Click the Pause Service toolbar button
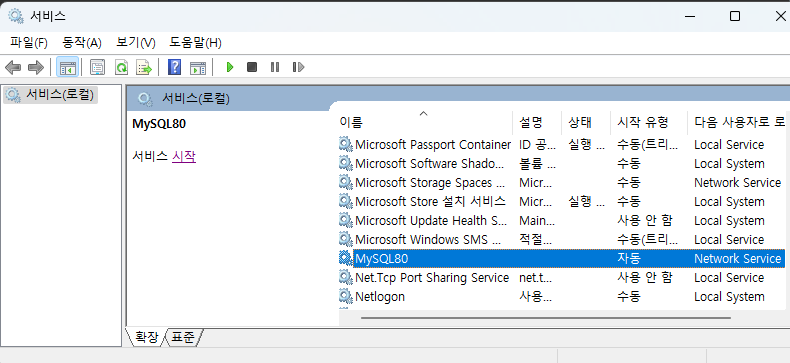This screenshot has width=790, height=363. [275, 67]
